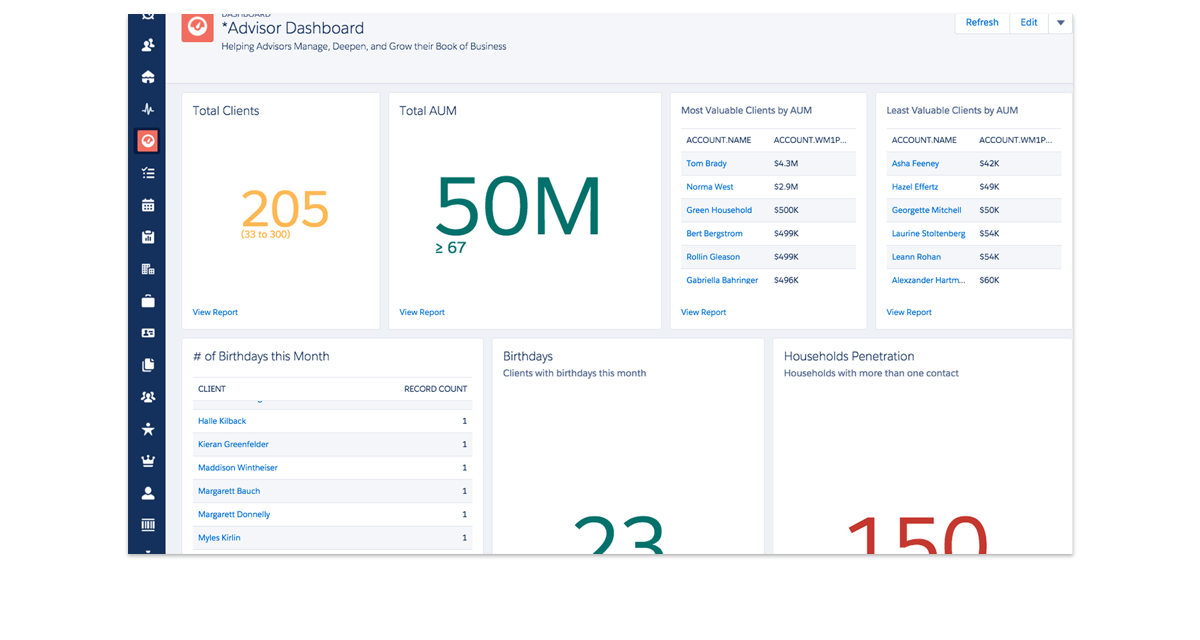
Task: Open the contact card sidebar icon
Action: click(148, 333)
